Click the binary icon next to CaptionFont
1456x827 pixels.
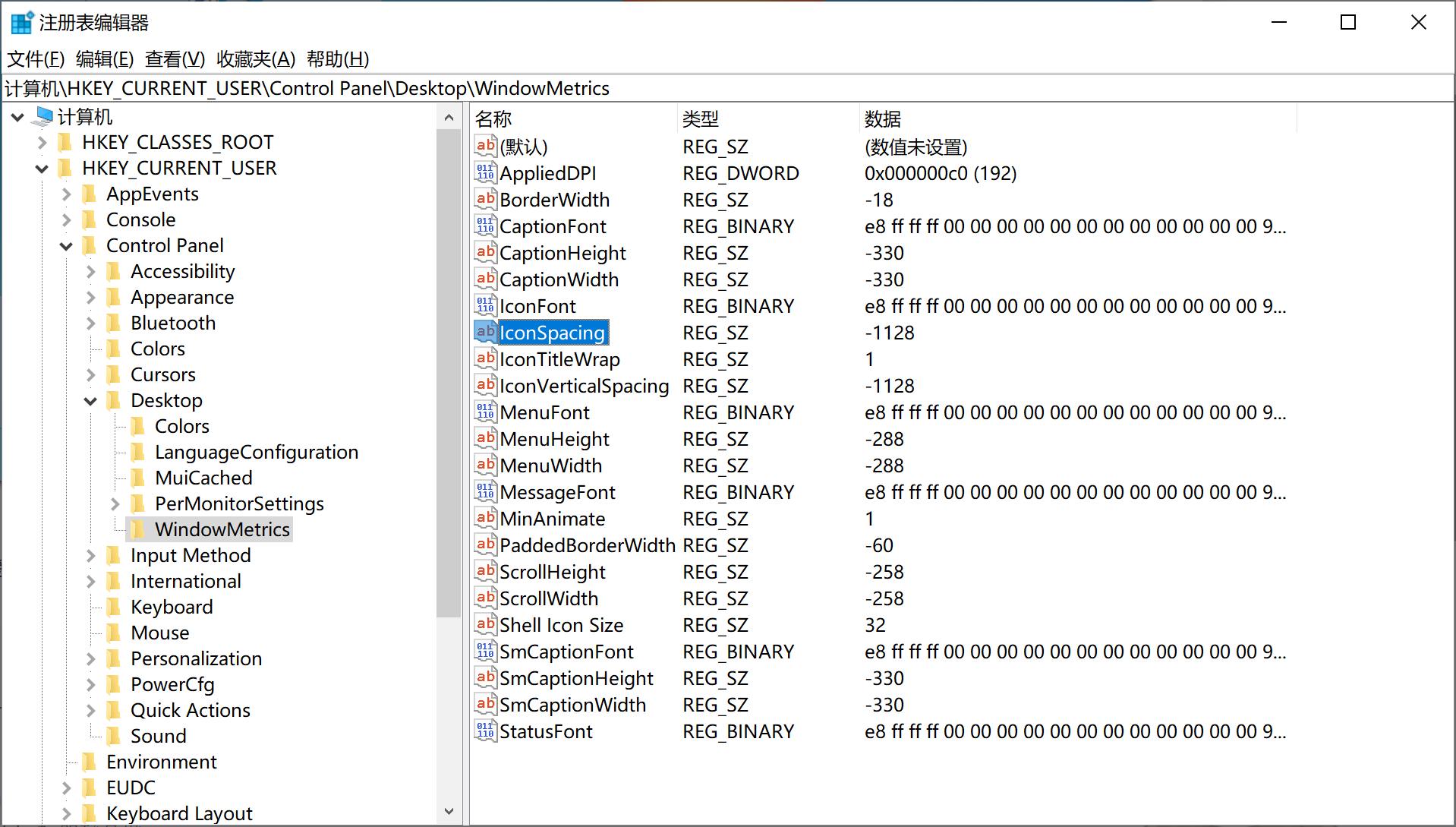[x=485, y=226]
